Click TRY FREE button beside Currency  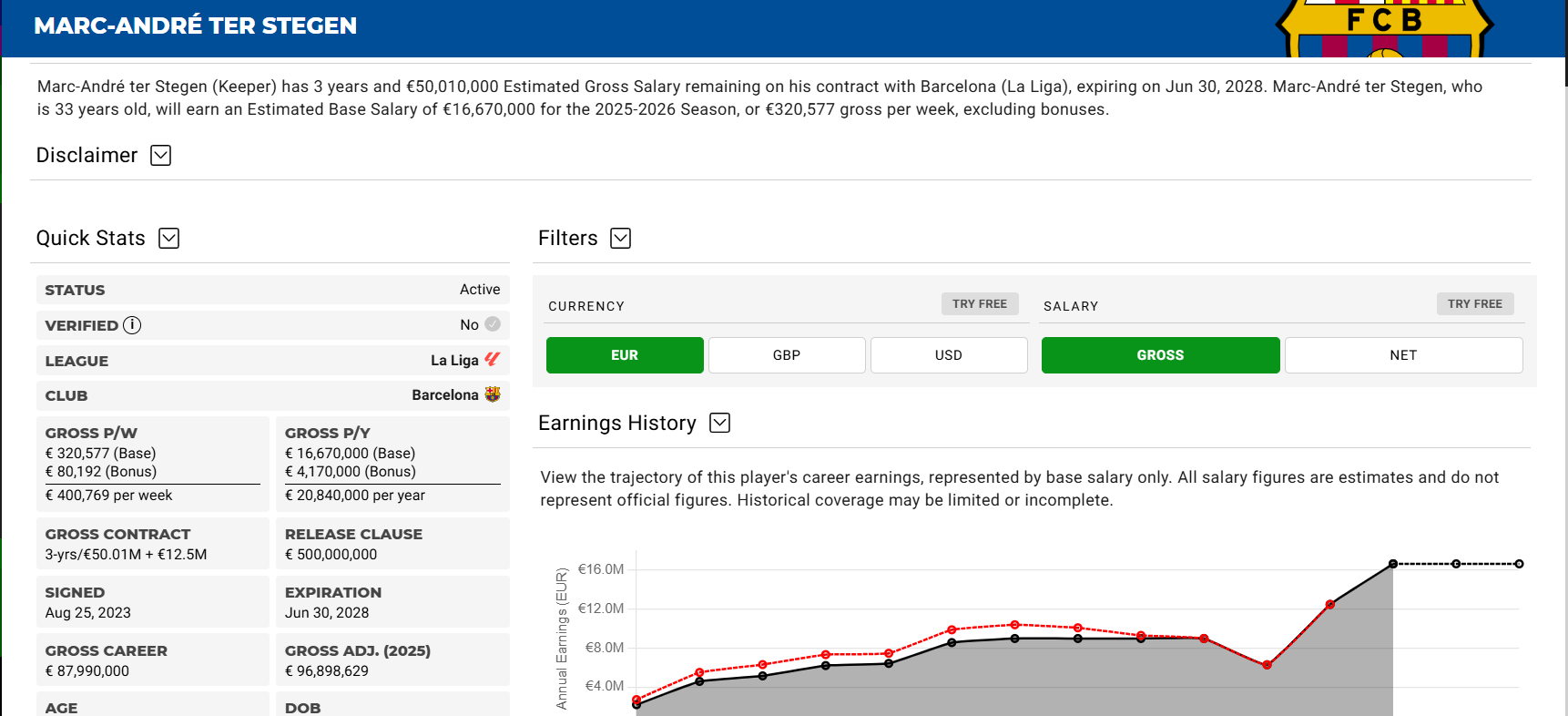980,304
